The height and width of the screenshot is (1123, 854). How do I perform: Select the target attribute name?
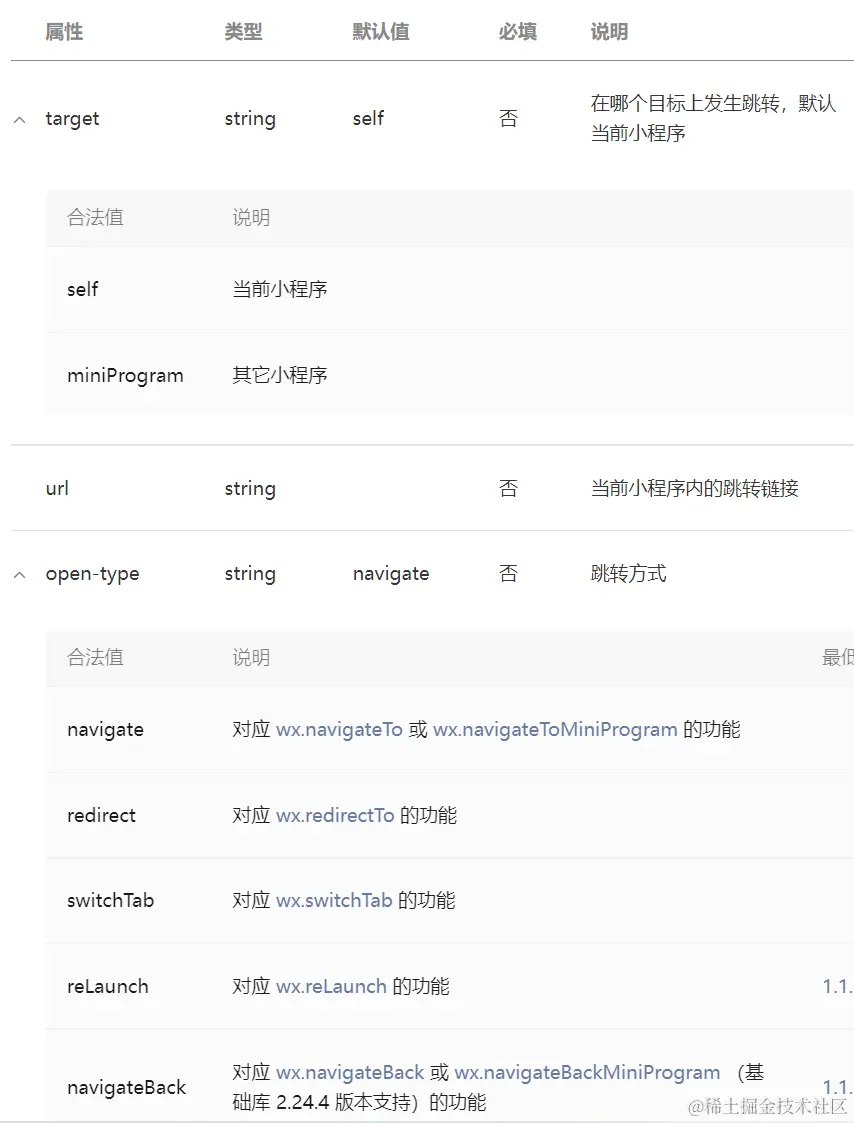[72, 118]
